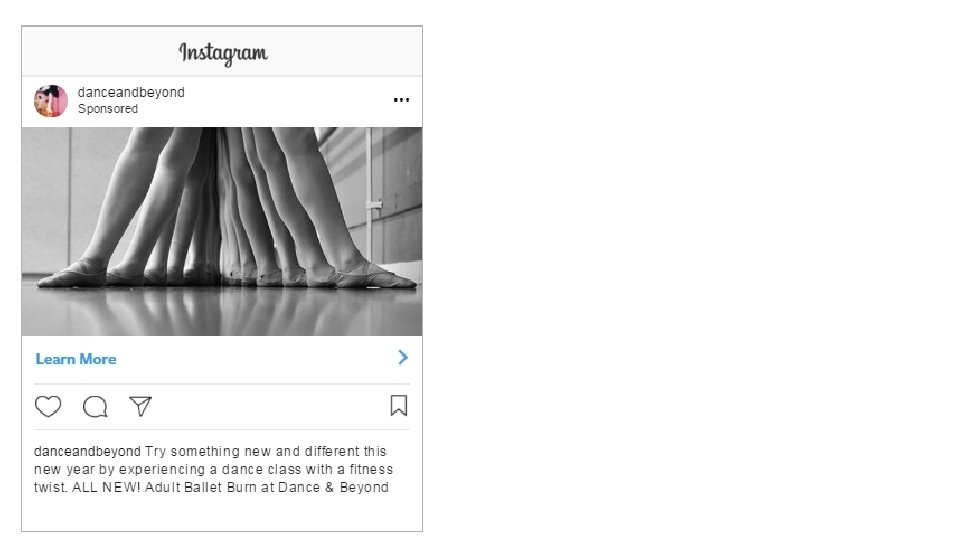This screenshot has height=540, width=960.
Task: Tap the ballet slippers in the ad photo
Action: (x=227, y=274)
